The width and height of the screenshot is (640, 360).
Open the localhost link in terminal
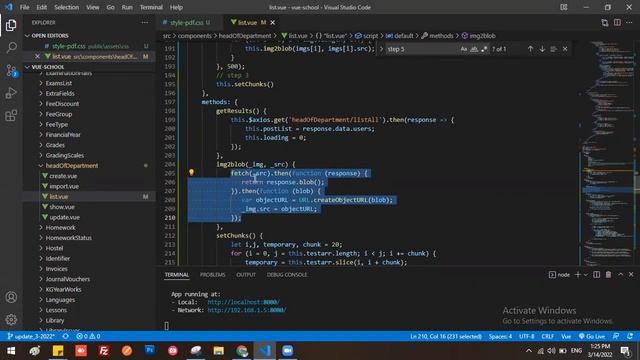(x=243, y=302)
